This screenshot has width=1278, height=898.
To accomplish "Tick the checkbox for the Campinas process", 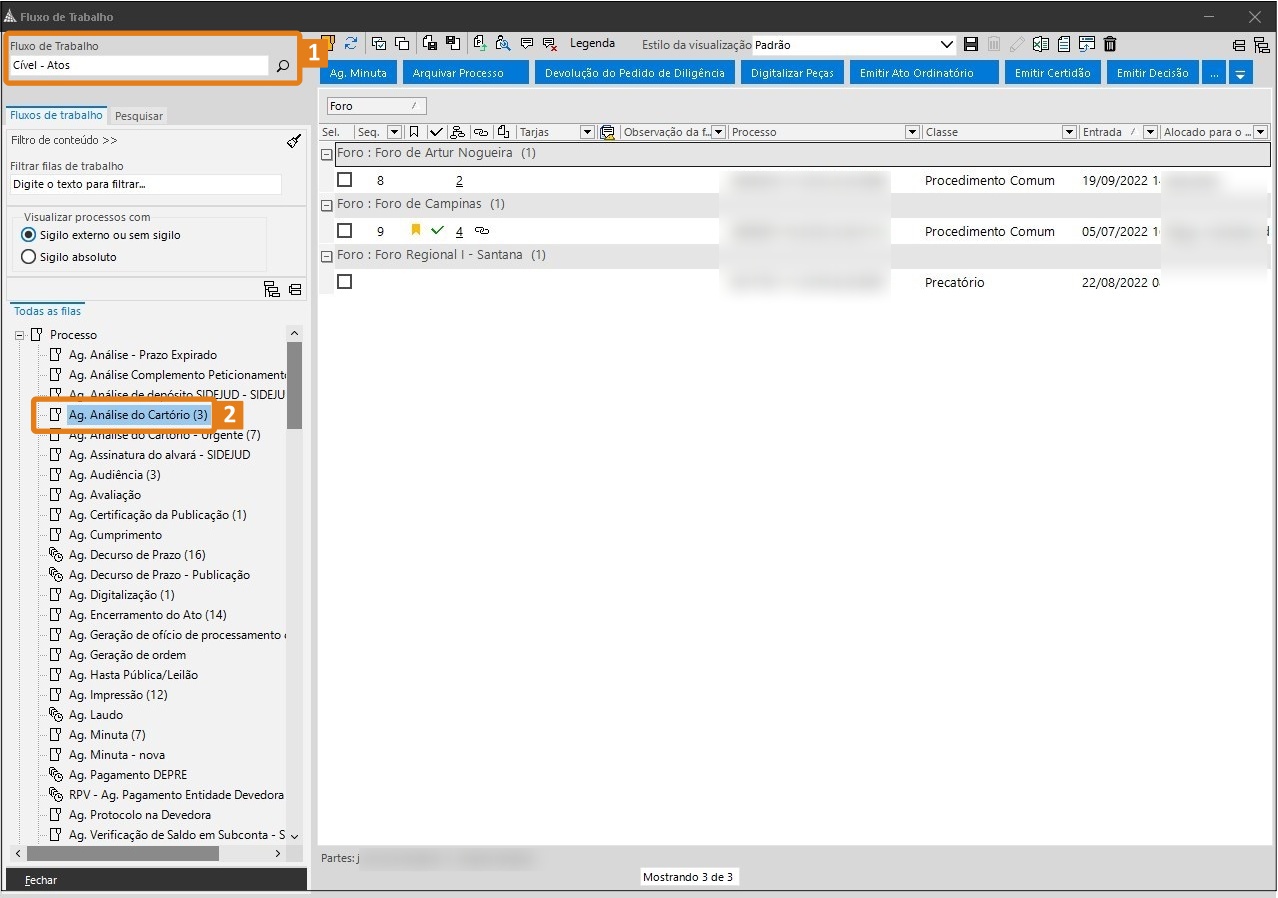I will tap(345, 231).
